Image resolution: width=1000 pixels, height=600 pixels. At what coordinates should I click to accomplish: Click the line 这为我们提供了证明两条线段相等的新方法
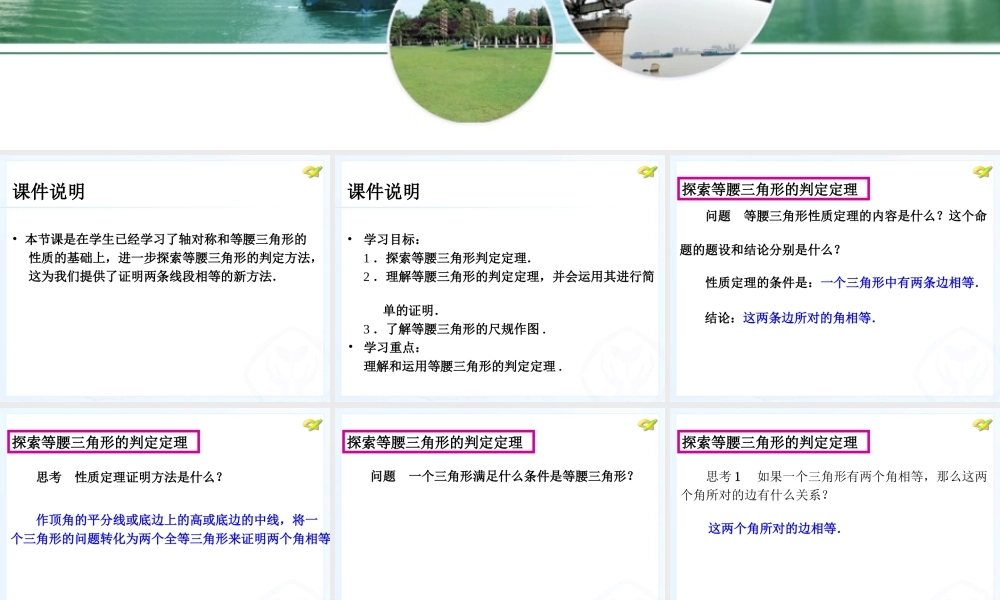152,277
